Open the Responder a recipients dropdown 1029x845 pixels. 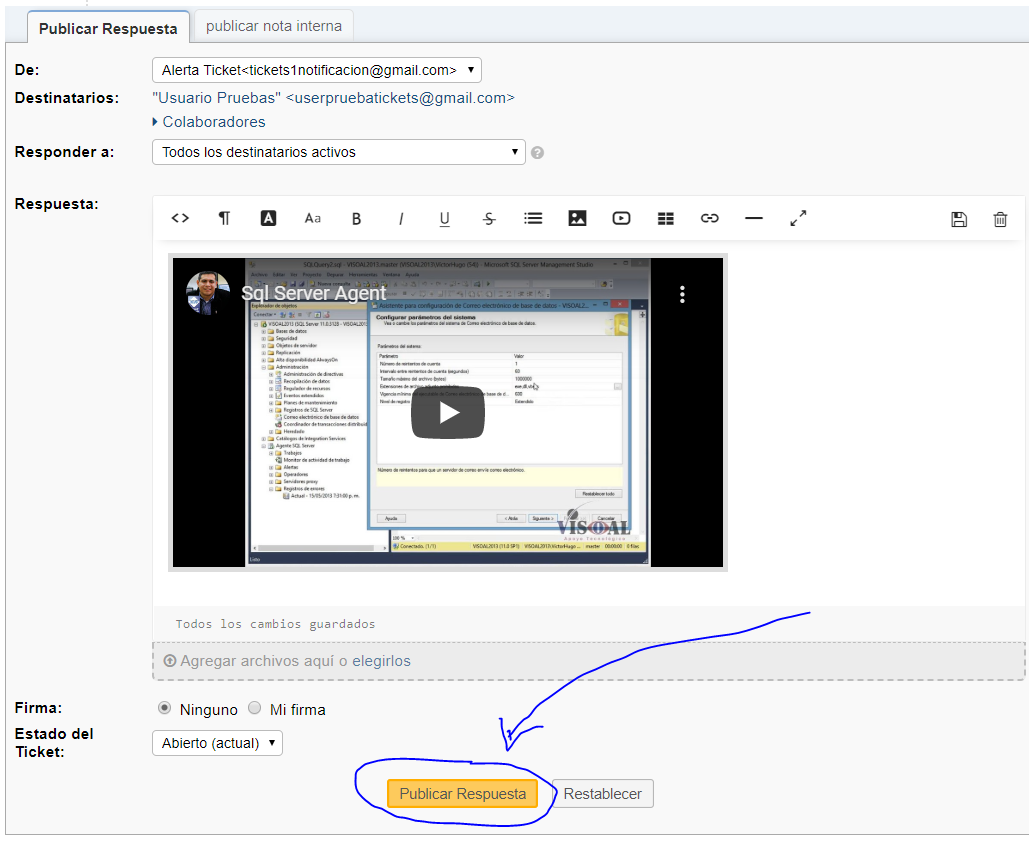click(x=339, y=152)
